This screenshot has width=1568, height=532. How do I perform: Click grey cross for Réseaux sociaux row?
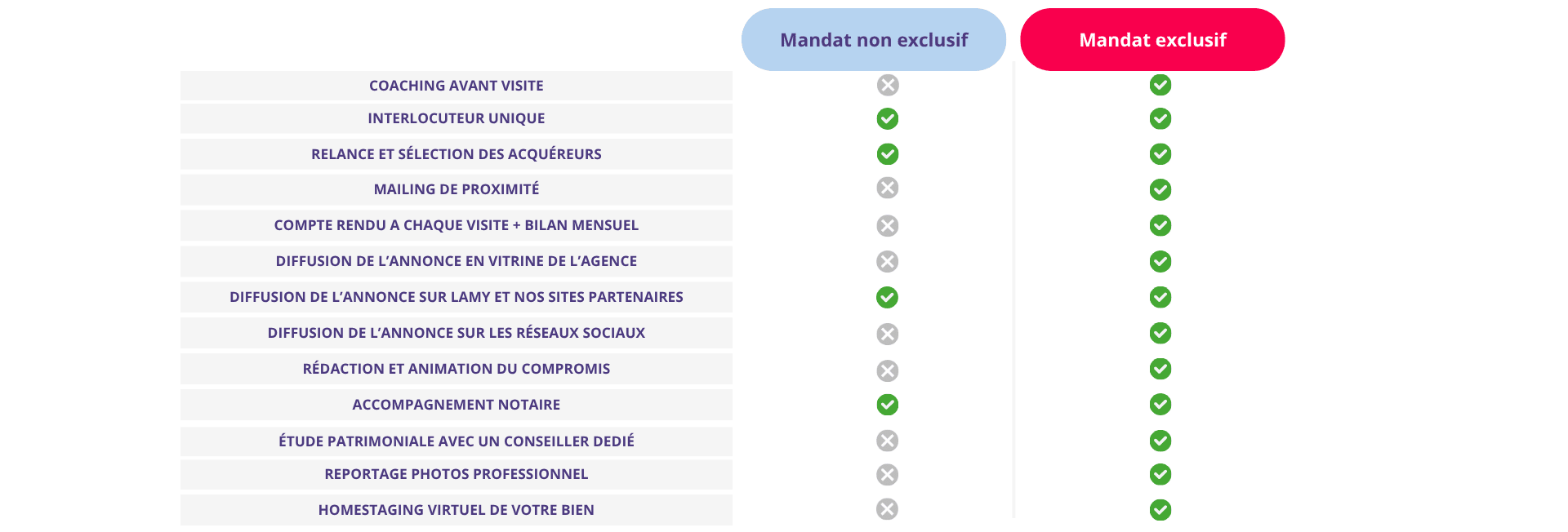tap(888, 334)
